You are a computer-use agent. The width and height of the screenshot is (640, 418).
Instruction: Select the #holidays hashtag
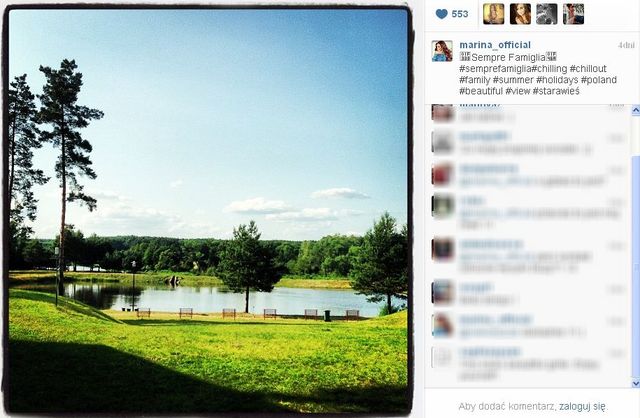[557, 80]
